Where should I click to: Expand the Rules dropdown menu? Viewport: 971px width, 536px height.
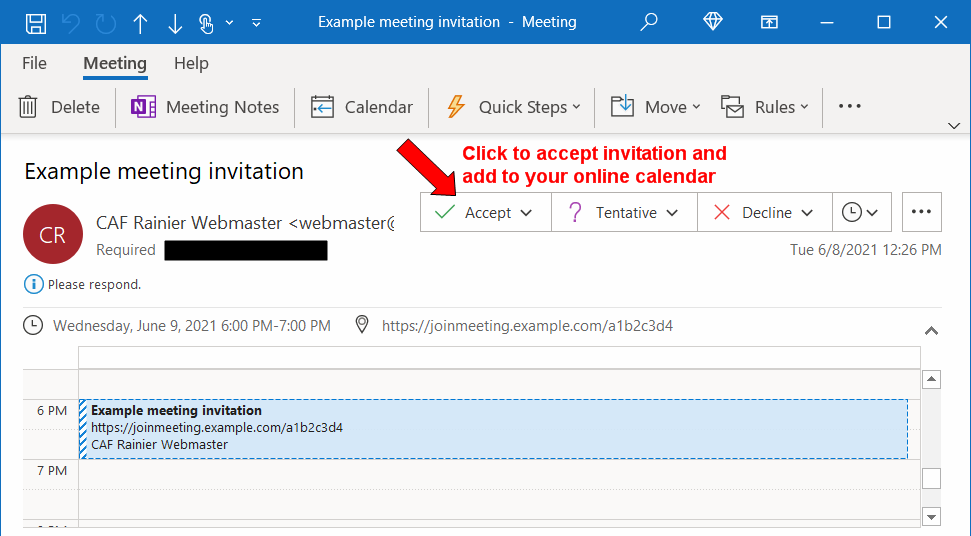pyautogui.click(x=765, y=107)
